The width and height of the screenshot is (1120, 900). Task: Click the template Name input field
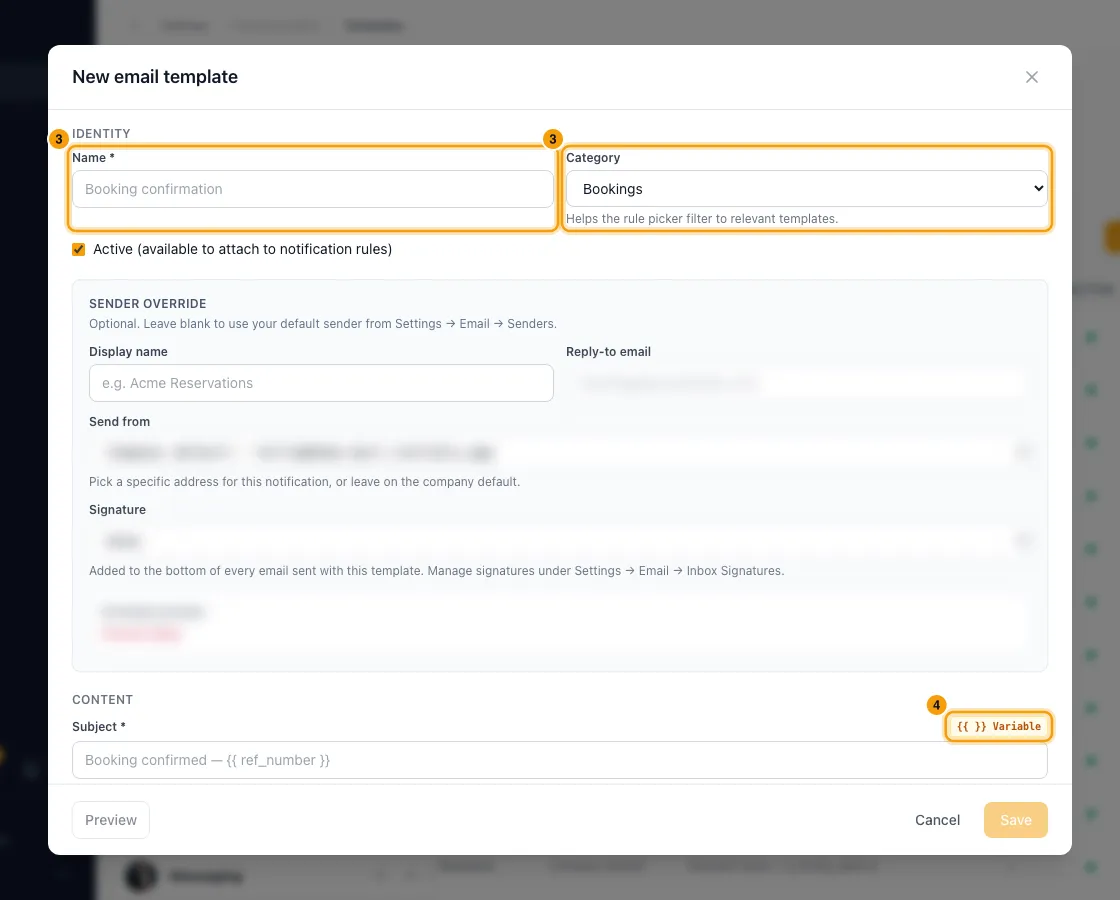pos(313,189)
